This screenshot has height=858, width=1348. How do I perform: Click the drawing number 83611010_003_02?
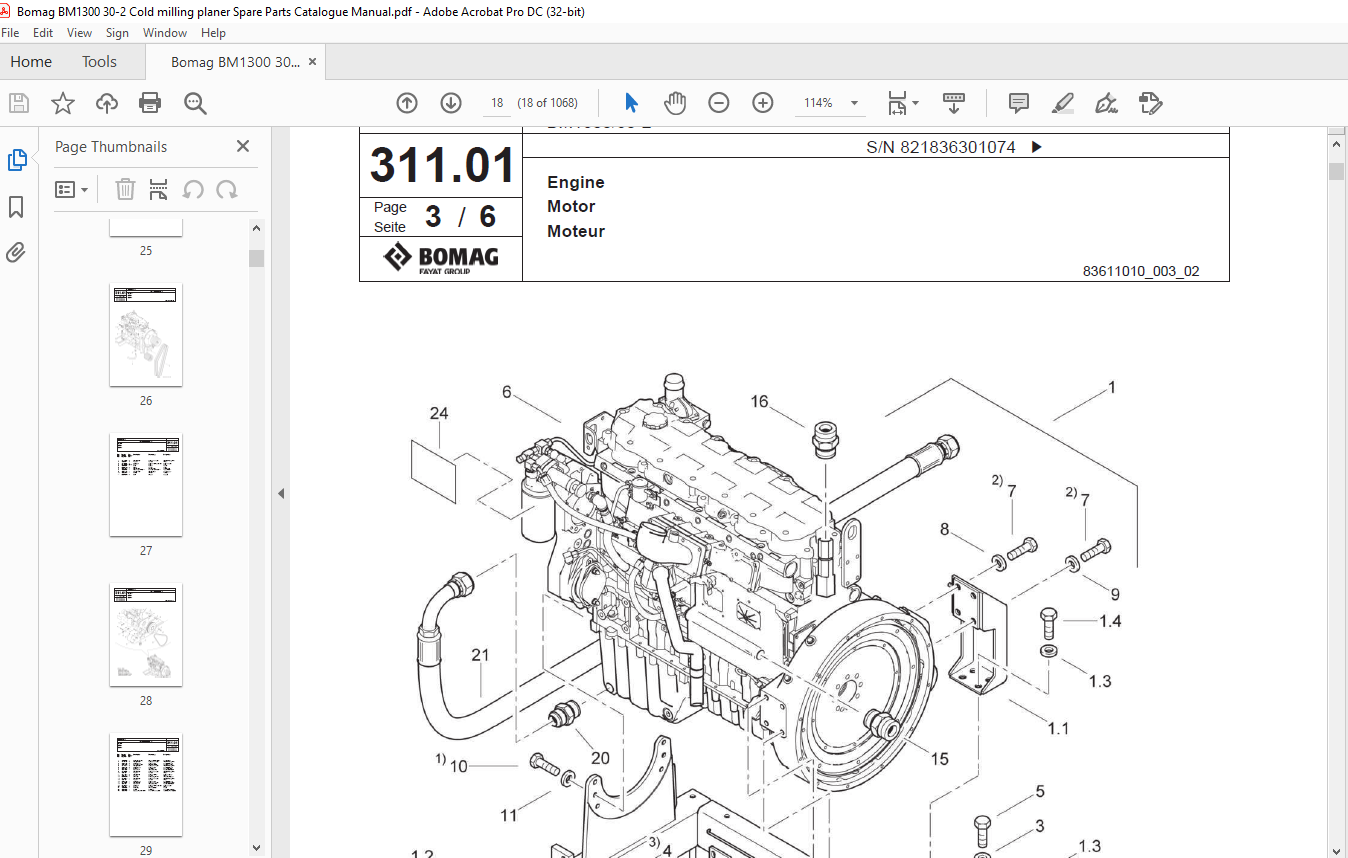click(x=1140, y=271)
